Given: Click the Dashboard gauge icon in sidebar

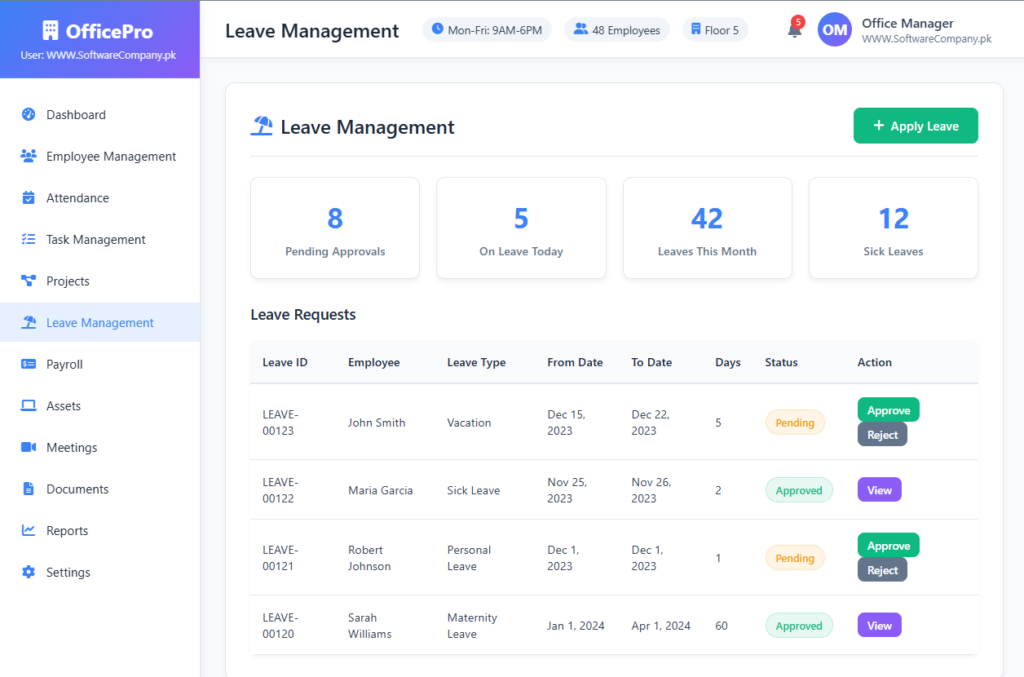Looking at the screenshot, I should coord(28,115).
